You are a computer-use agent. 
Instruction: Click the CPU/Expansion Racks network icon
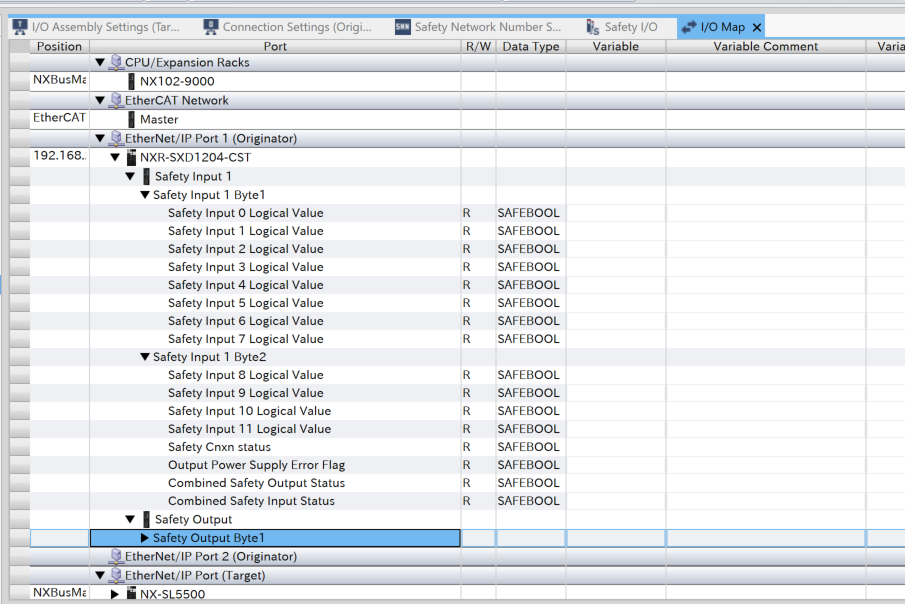coord(116,62)
